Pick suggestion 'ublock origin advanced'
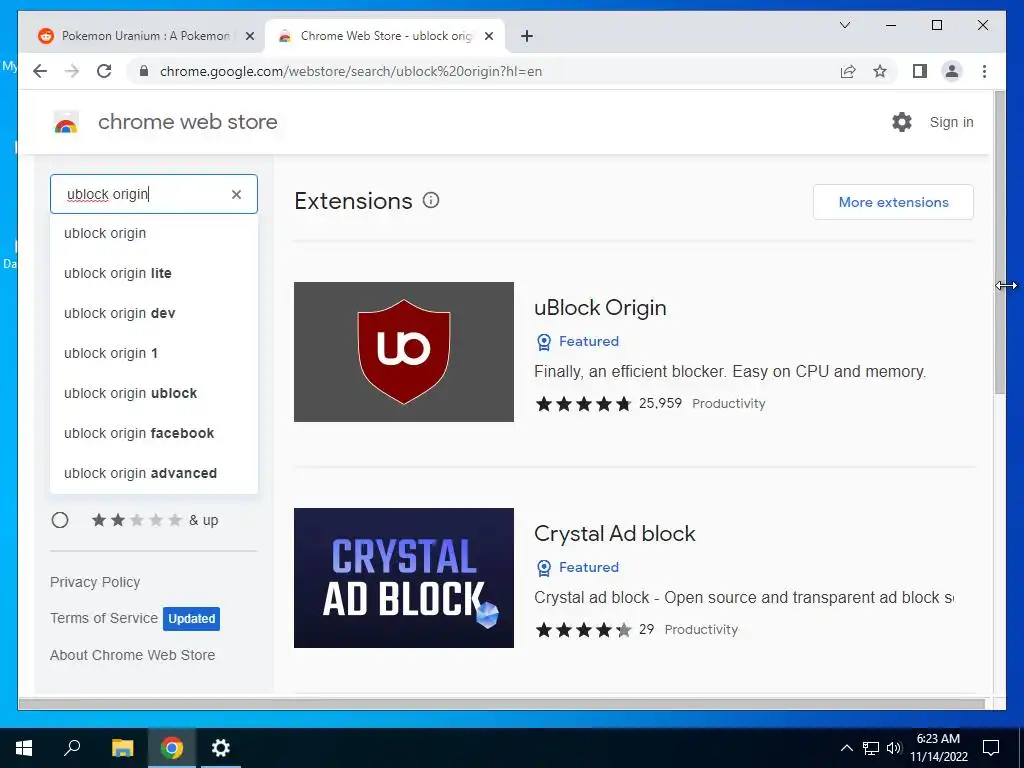The height and width of the screenshot is (768, 1024). [x=154, y=473]
